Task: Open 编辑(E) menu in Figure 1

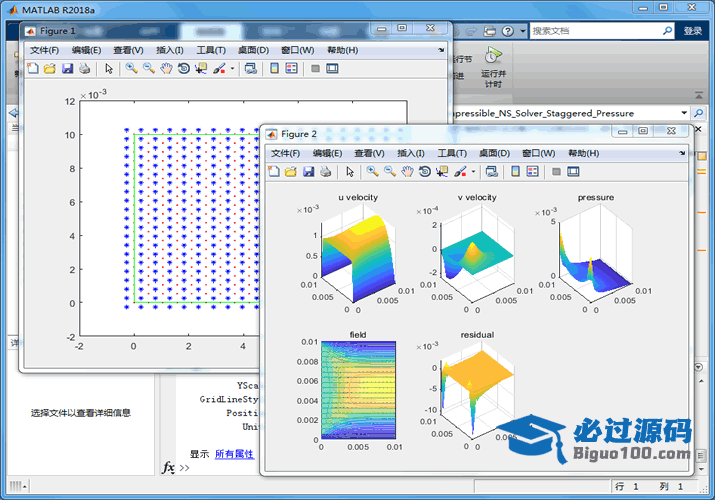Action: point(86,50)
